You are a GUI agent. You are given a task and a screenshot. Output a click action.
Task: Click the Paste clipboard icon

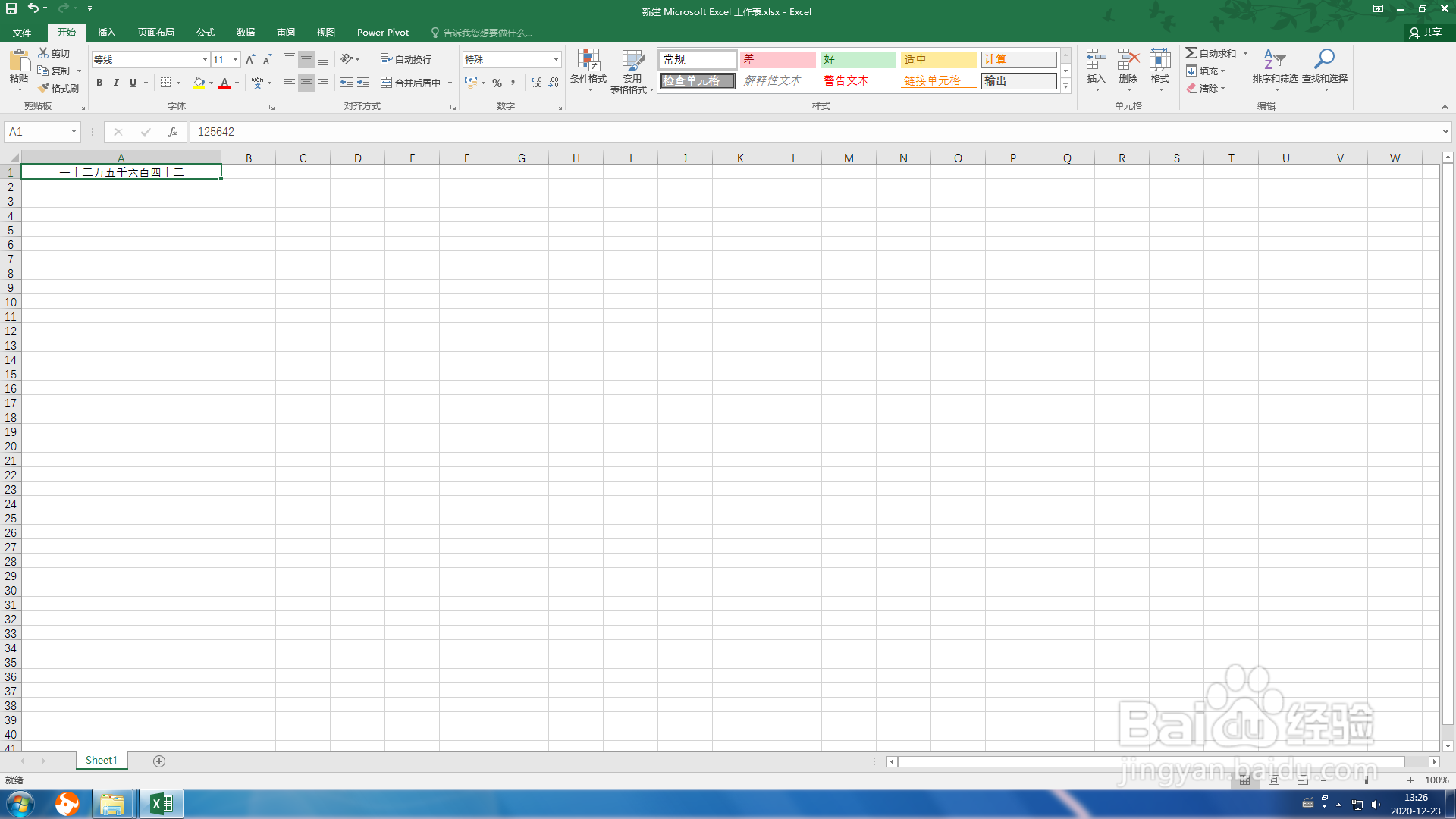pyautogui.click(x=19, y=60)
